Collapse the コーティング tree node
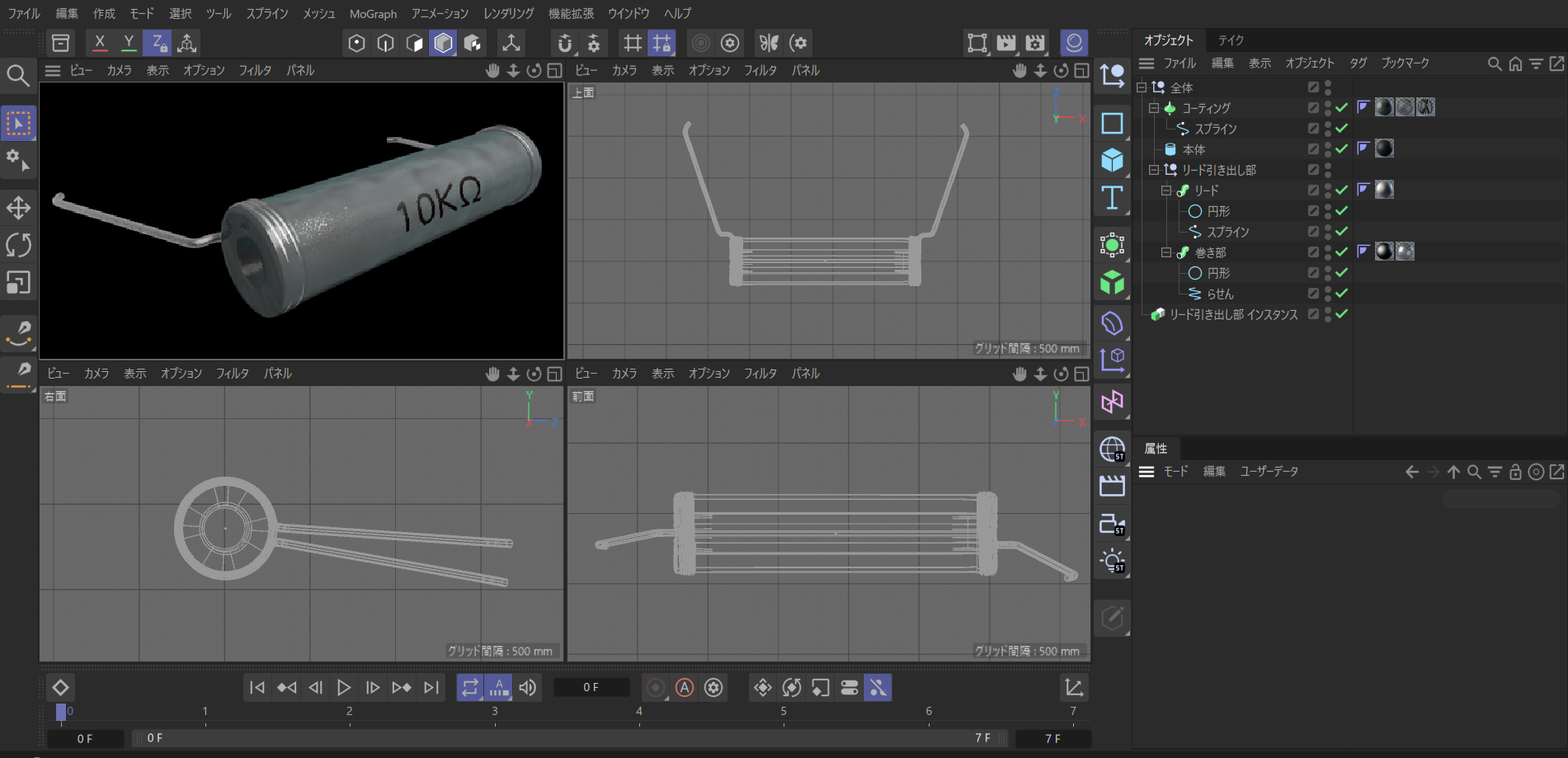Viewport: 1568px width, 758px height. 1154,108
